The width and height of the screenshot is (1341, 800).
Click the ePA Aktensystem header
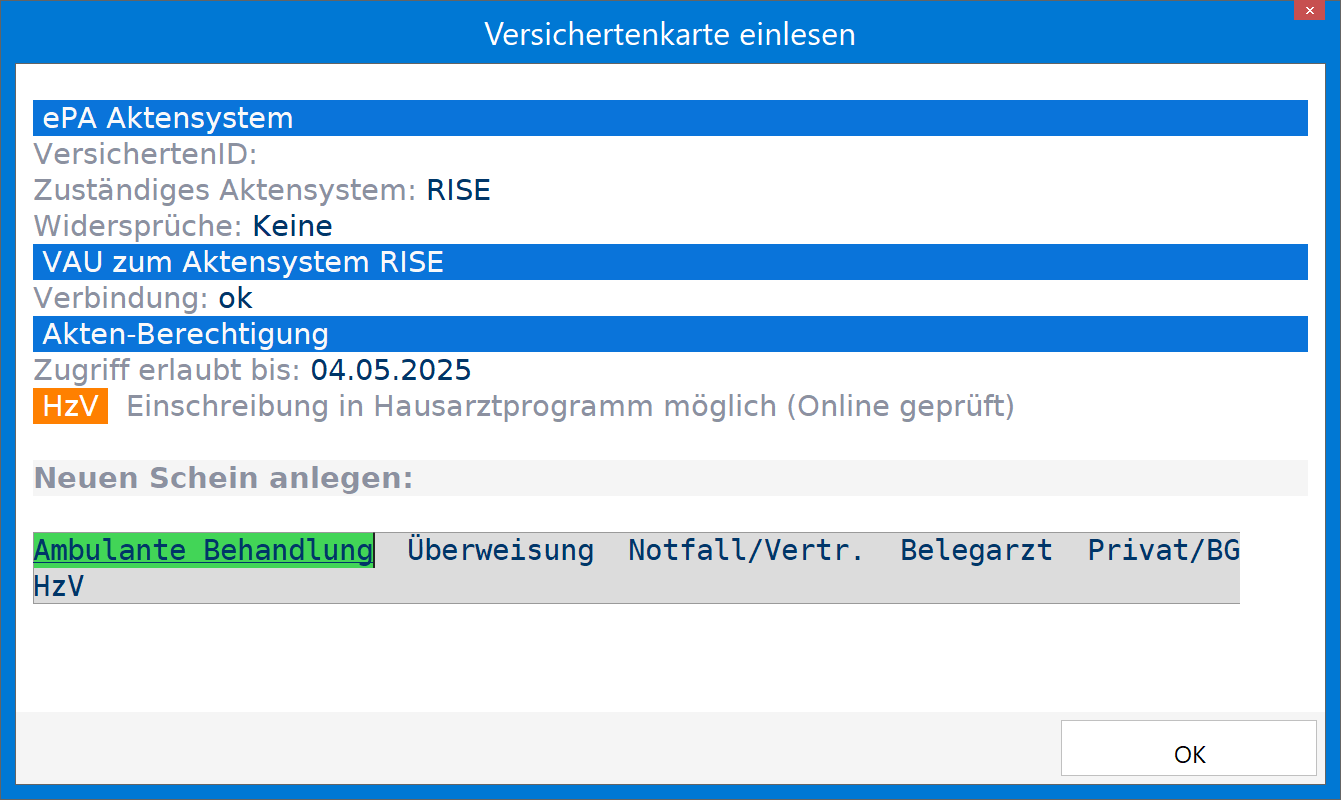coord(670,118)
